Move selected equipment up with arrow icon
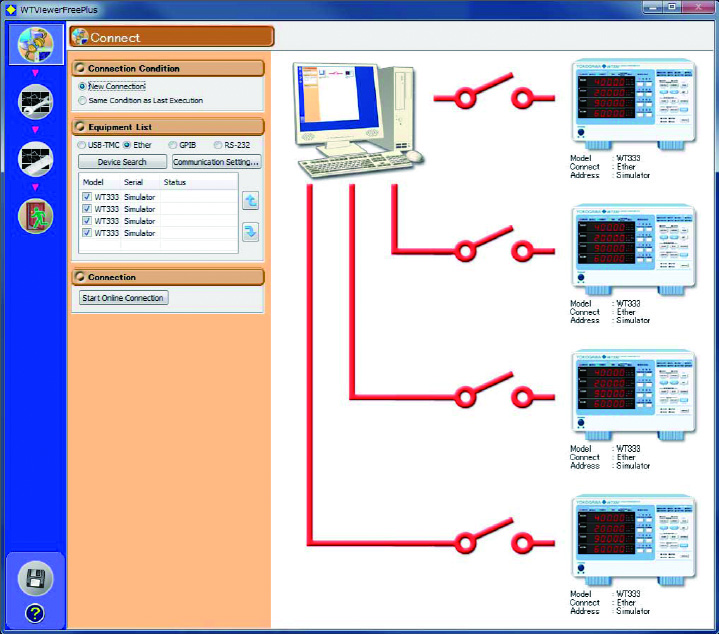Viewport: 719px width, 634px height. (250, 201)
